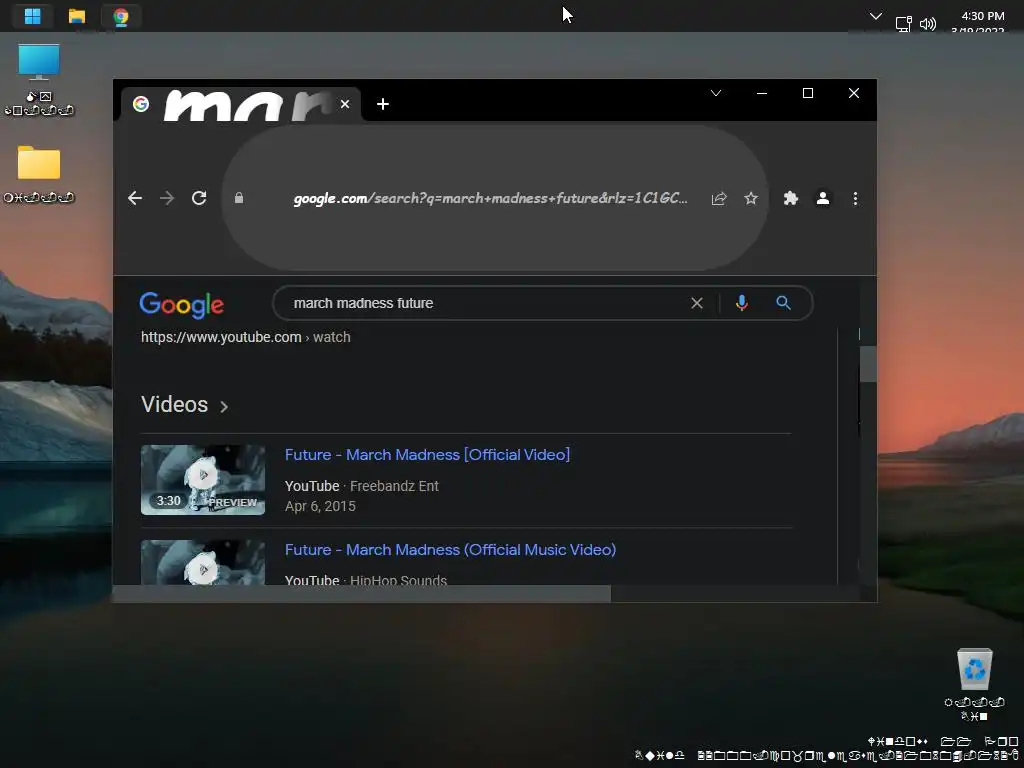This screenshot has height=768, width=1024.
Task: Show hidden tray icons chevron
Action: pos(876,16)
